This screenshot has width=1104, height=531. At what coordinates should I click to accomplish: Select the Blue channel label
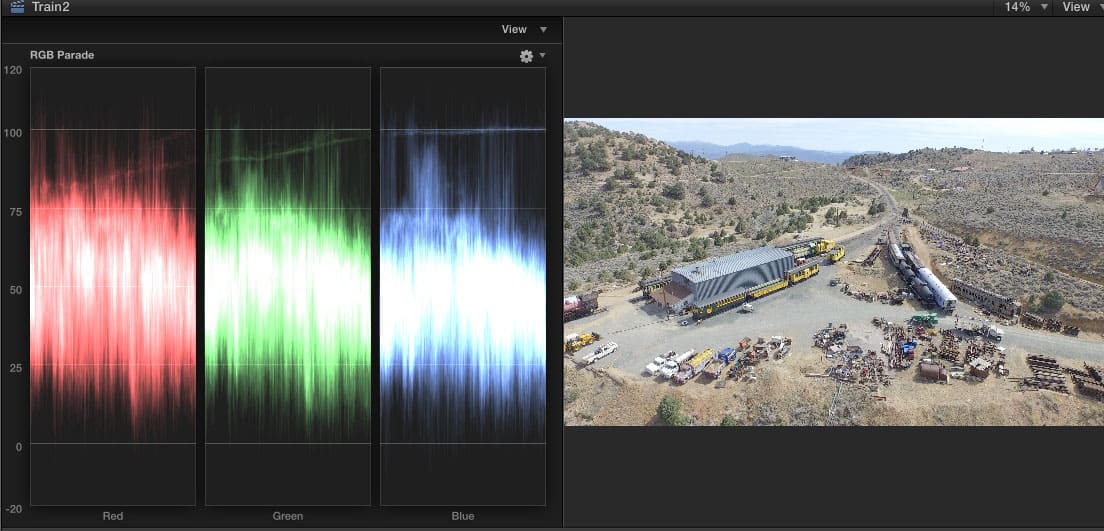click(x=463, y=516)
